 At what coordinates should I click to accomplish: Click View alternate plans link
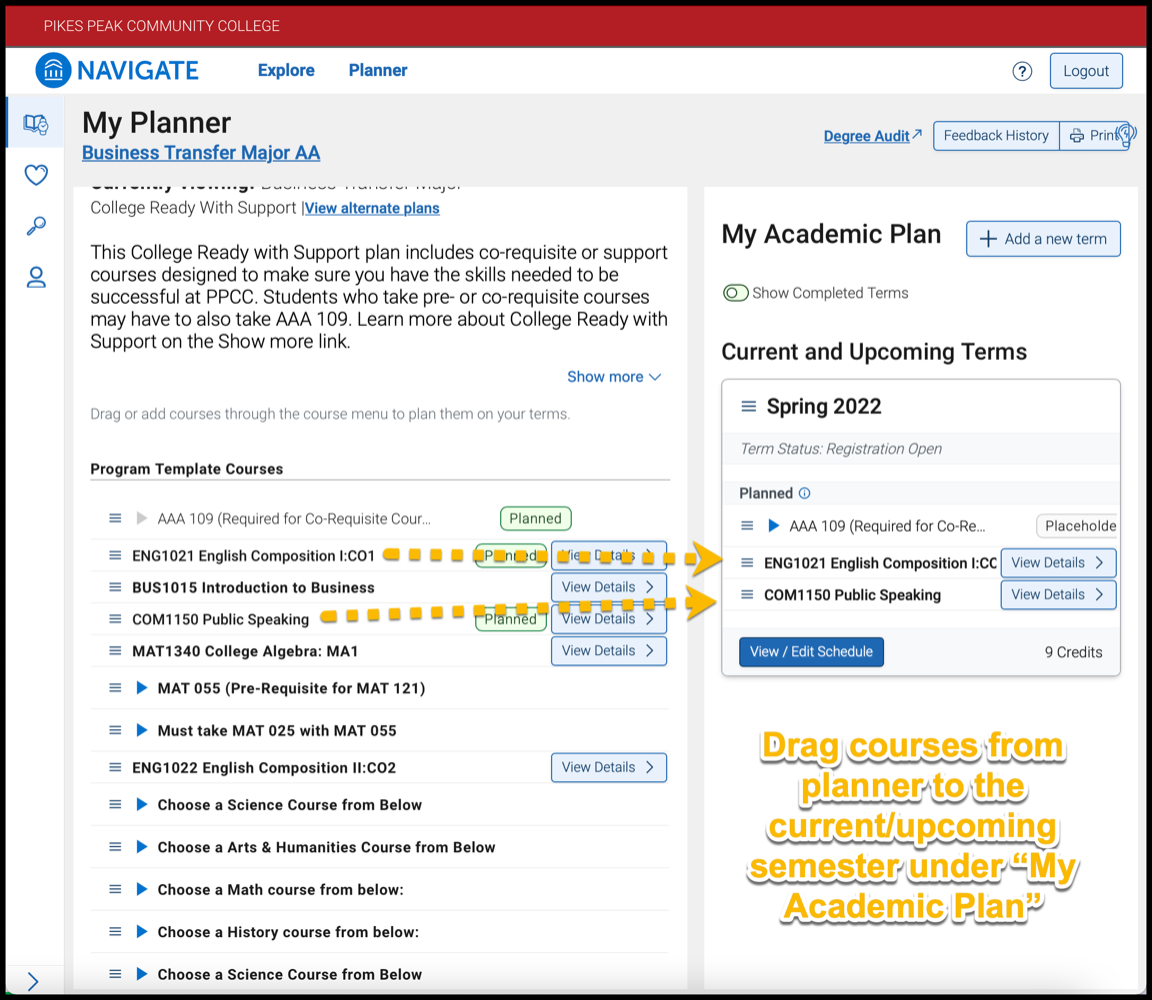[x=372, y=208]
